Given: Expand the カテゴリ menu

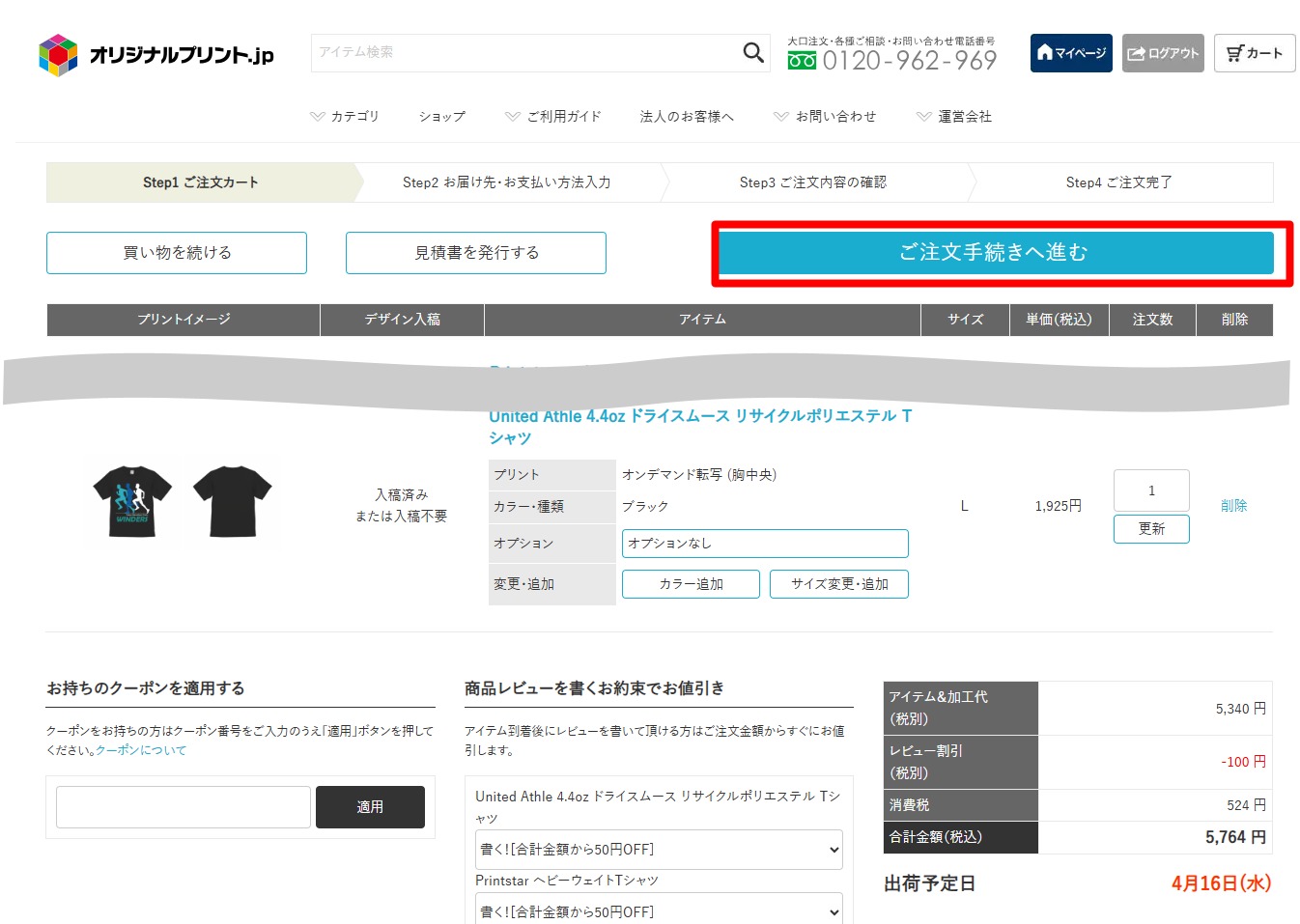Looking at the screenshot, I should tap(345, 116).
